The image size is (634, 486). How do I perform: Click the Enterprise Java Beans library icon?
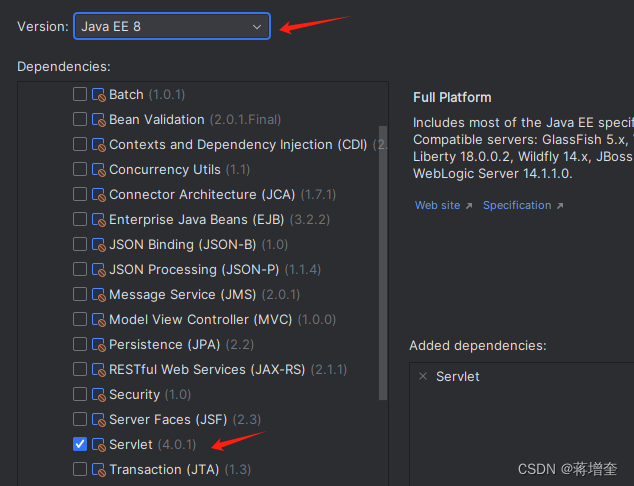point(99,220)
